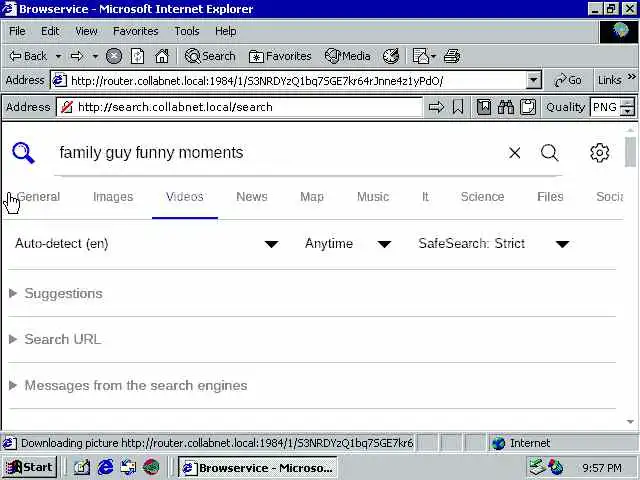Open the Edit menu
Image resolution: width=640 pixels, height=480 pixels.
pos(50,31)
